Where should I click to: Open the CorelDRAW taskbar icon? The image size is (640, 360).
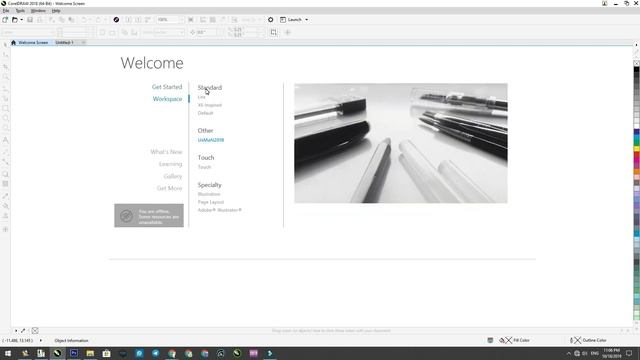click(57, 353)
